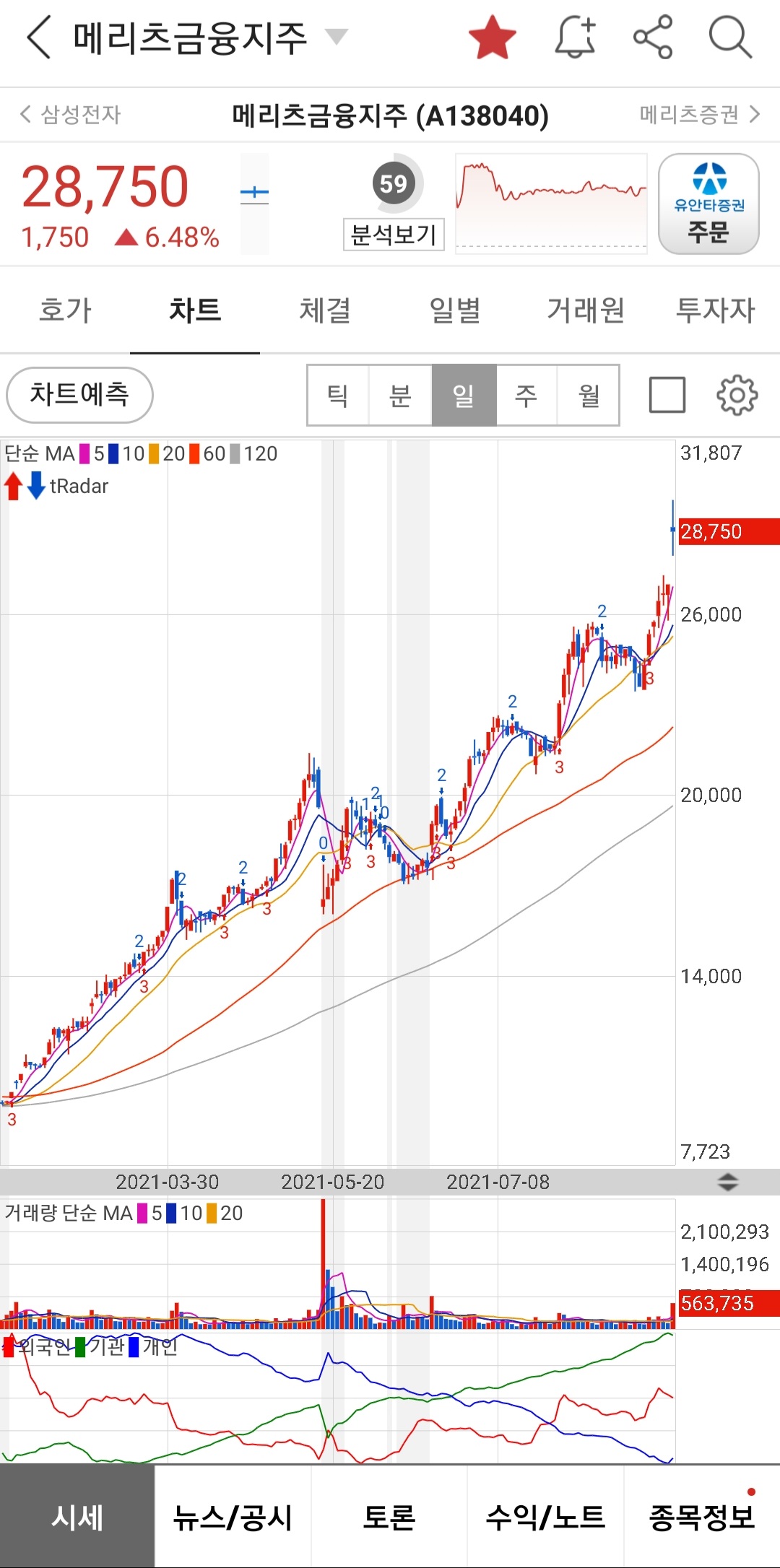Select 월 chart period

pyautogui.click(x=589, y=395)
